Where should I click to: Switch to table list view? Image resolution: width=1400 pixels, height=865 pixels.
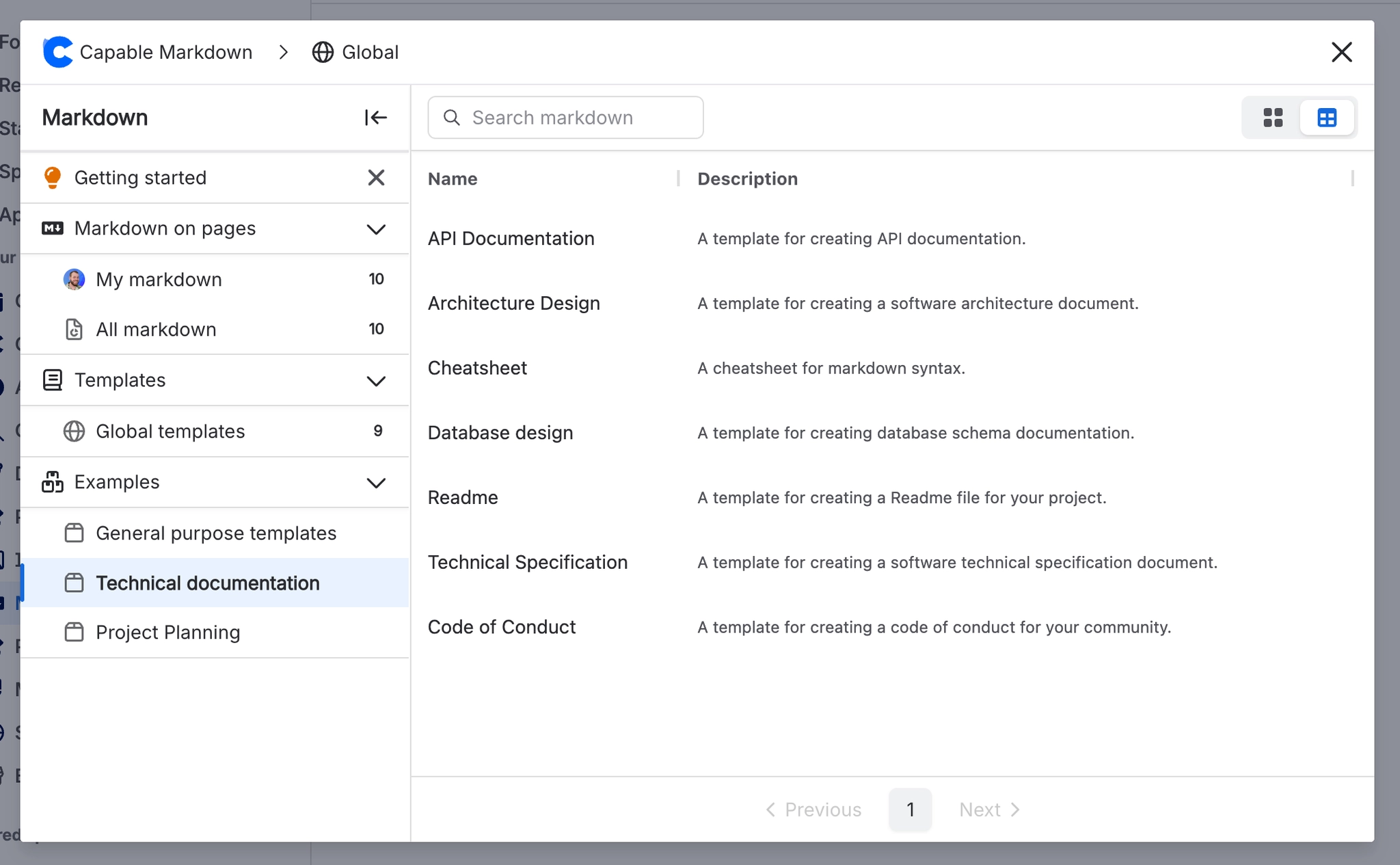coord(1326,118)
